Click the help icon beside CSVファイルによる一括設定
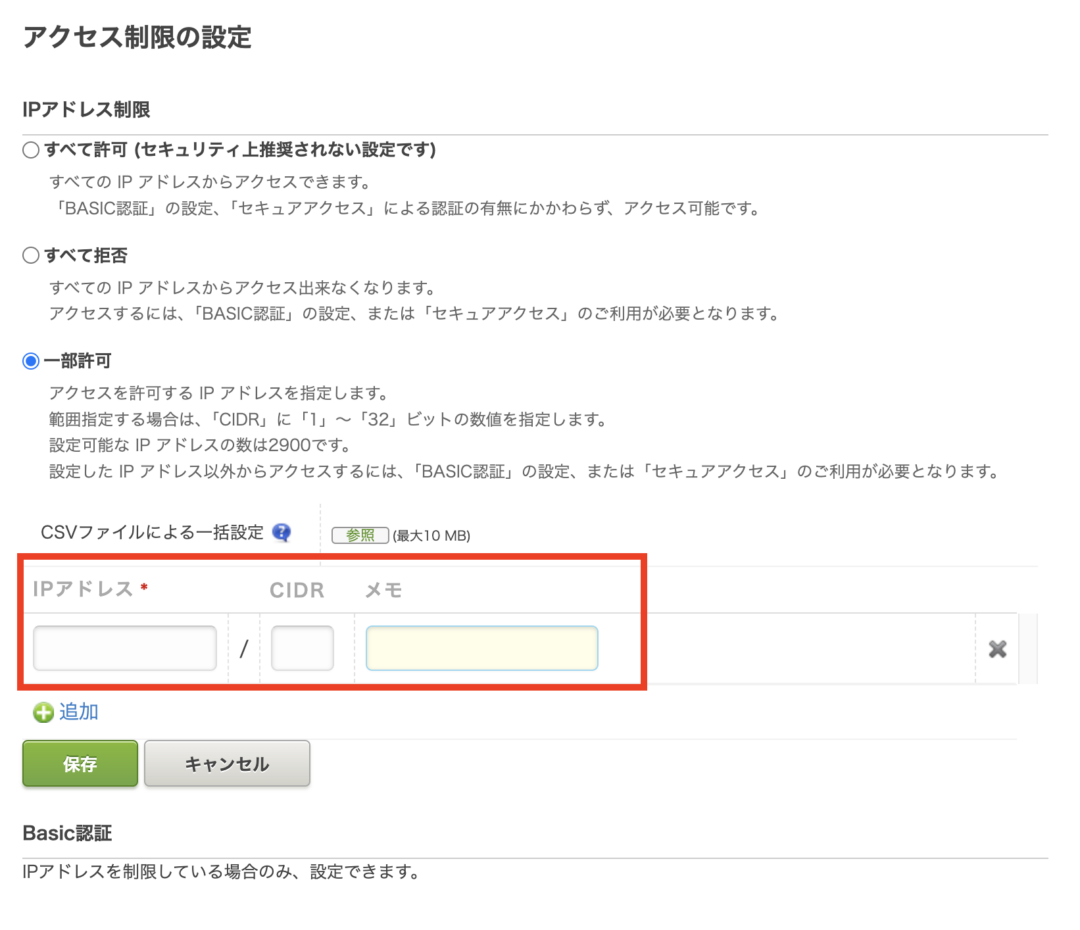This screenshot has height=930, width=1080. tap(282, 533)
